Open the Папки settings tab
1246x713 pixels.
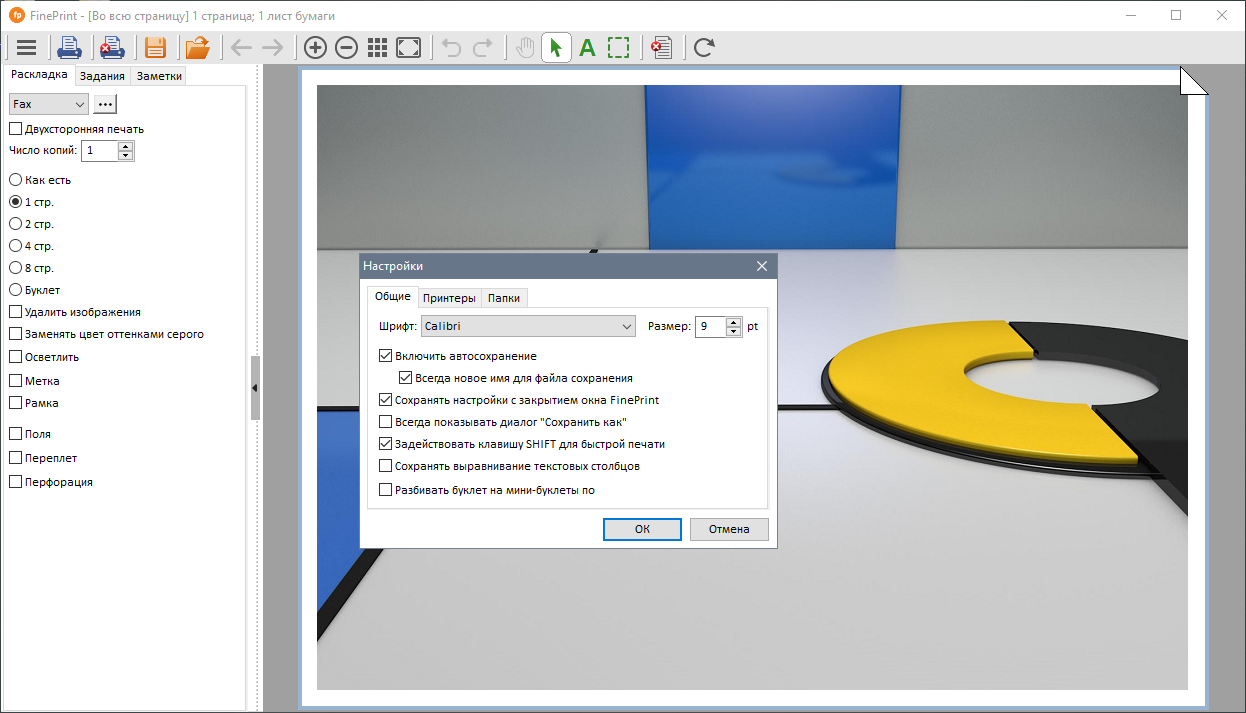point(504,298)
